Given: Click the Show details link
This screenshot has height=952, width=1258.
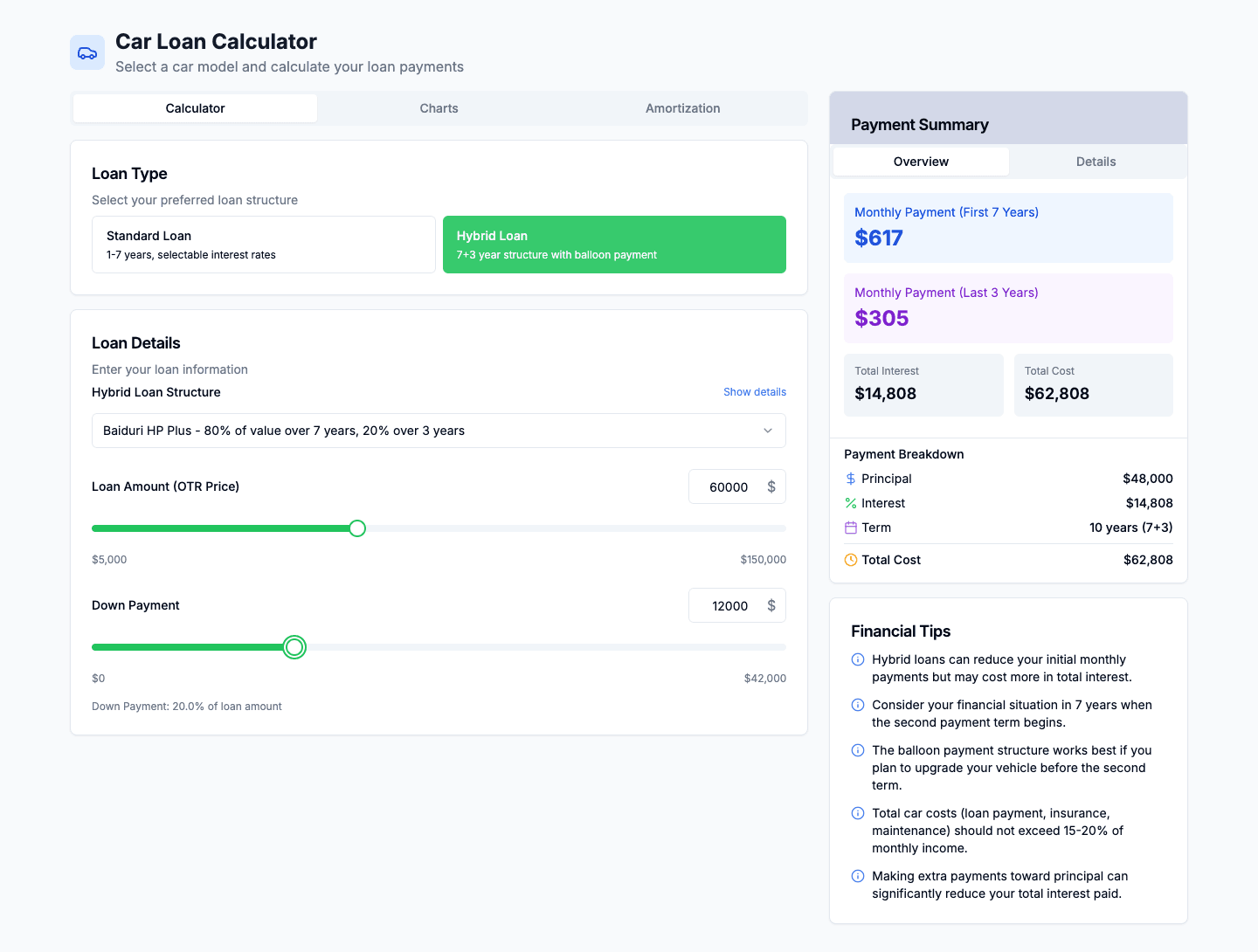Looking at the screenshot, I should tap(755, 392).
